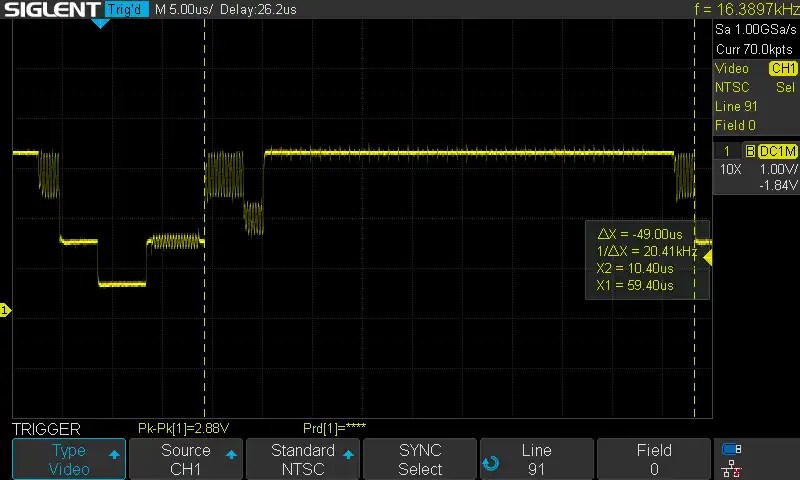This screenshot has width=800, height=480.
Task: Click the USB connection status icon
Action: [x=731, y=449]
